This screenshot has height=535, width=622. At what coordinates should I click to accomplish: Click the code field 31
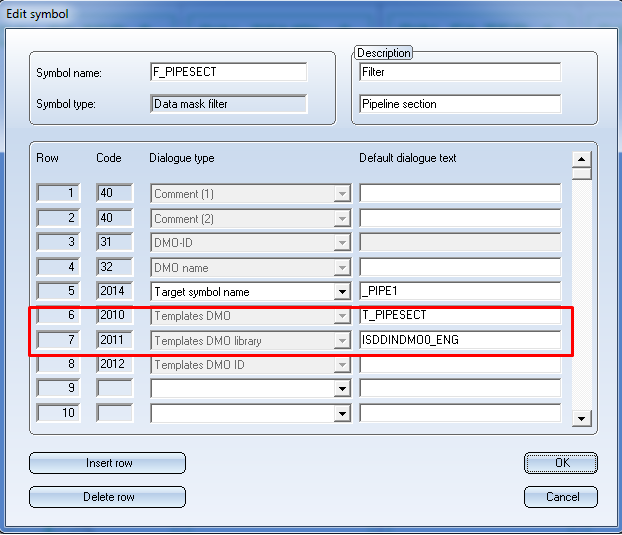pyautogui.click(x=115, y=242)
